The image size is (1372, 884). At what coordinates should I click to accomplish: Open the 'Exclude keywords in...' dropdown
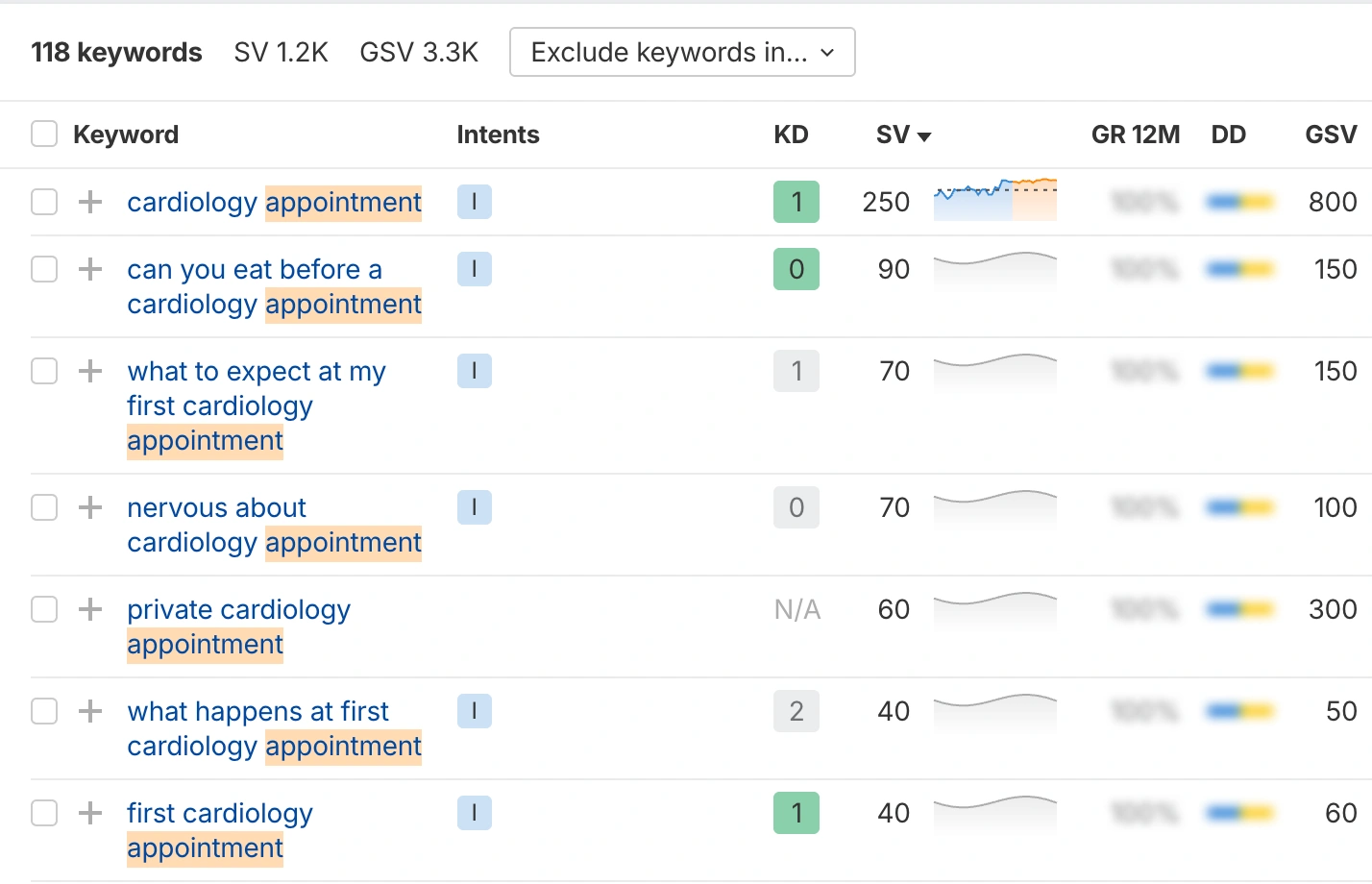click(682, 52)
